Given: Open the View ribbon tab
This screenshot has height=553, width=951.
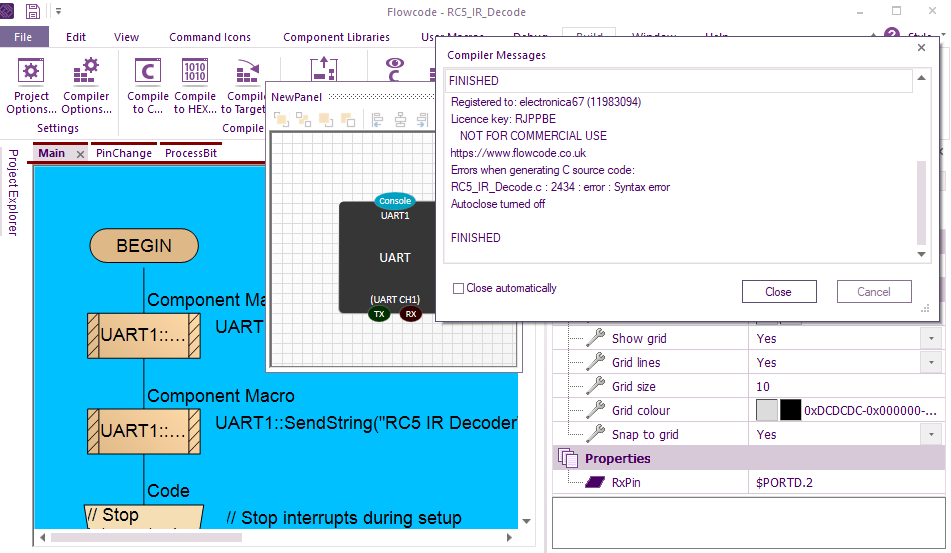Looking at the screenshot, I should pos(126,37).
